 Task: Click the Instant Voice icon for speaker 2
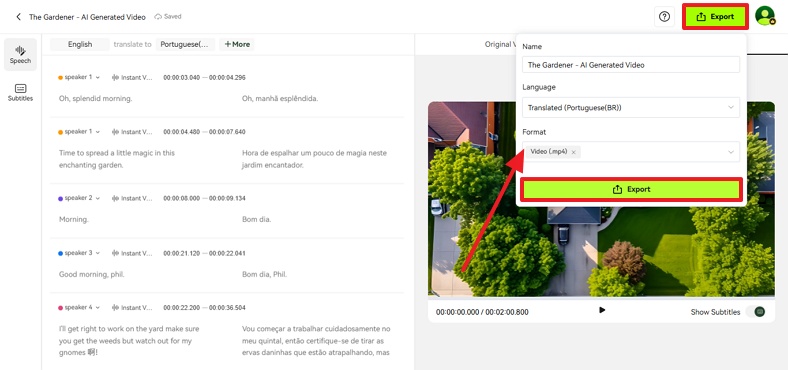pyautogui.click(x=116, y=198)
